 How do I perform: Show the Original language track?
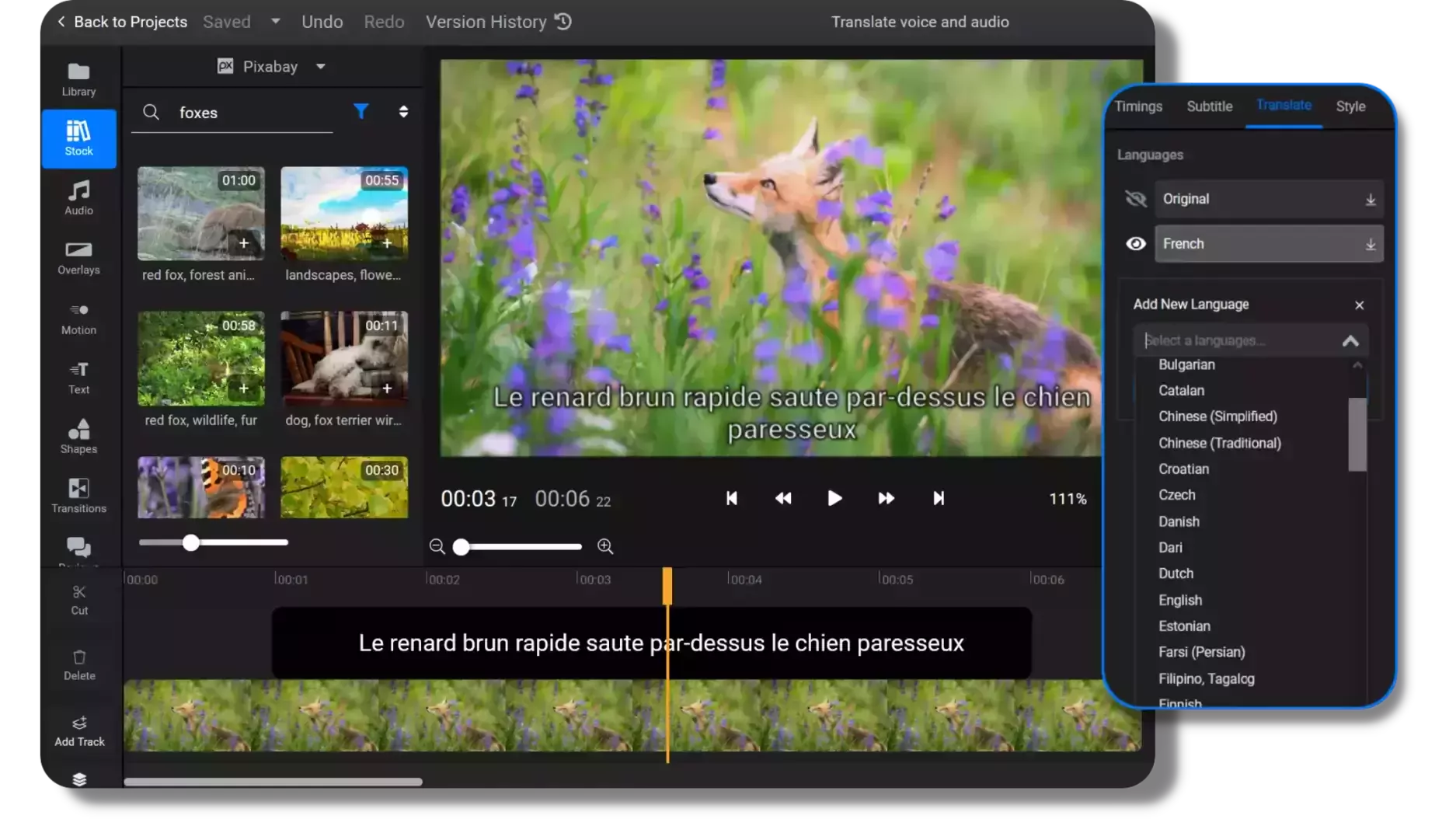(1135, 199)
